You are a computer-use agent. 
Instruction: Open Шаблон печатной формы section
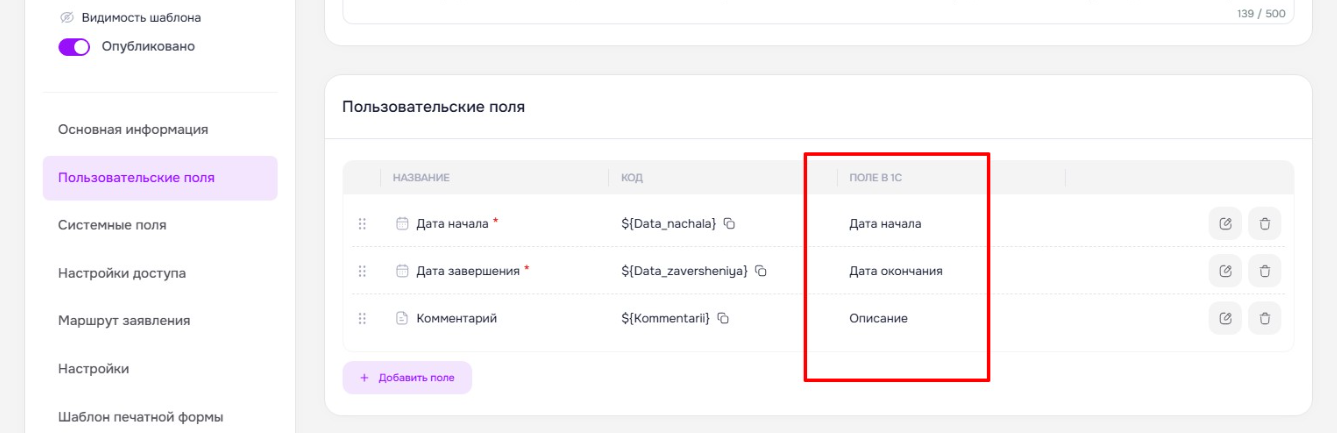point(140,417)
